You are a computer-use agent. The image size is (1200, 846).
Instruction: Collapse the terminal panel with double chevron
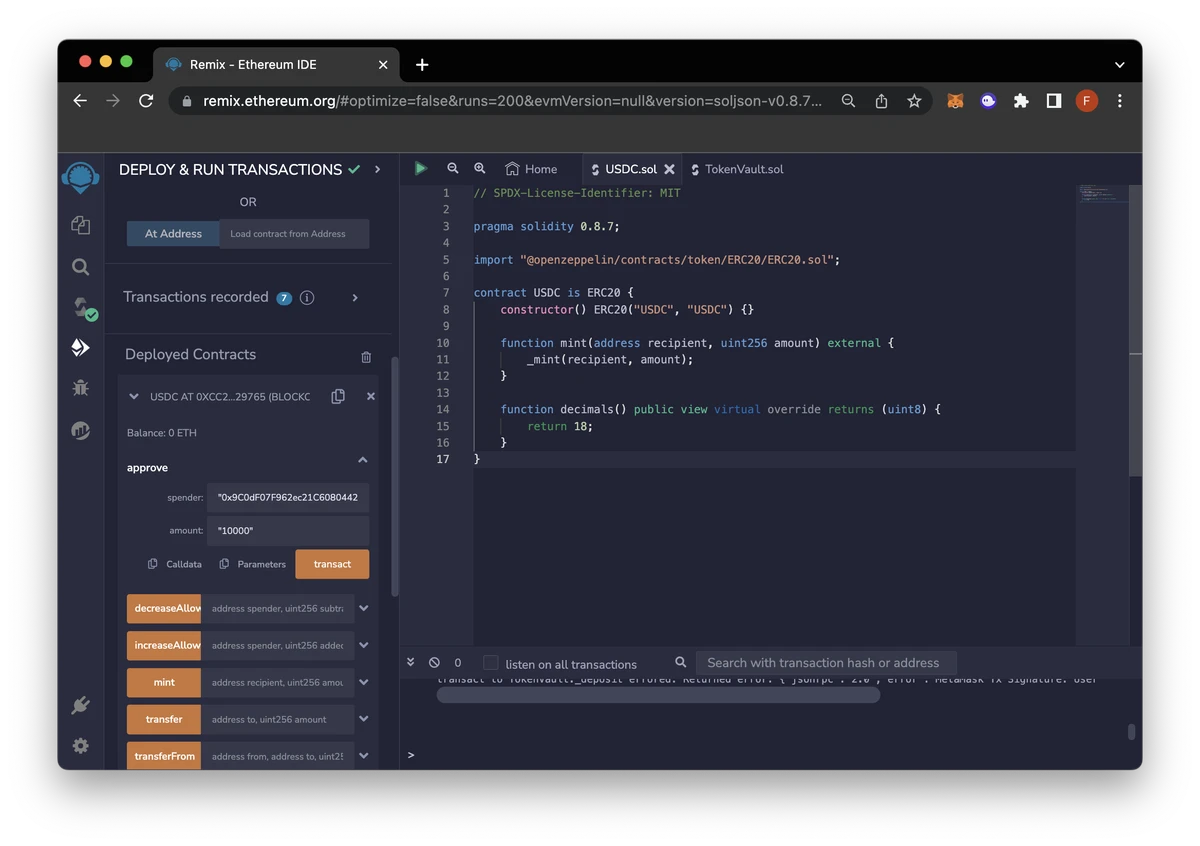(x=410, y=662)
